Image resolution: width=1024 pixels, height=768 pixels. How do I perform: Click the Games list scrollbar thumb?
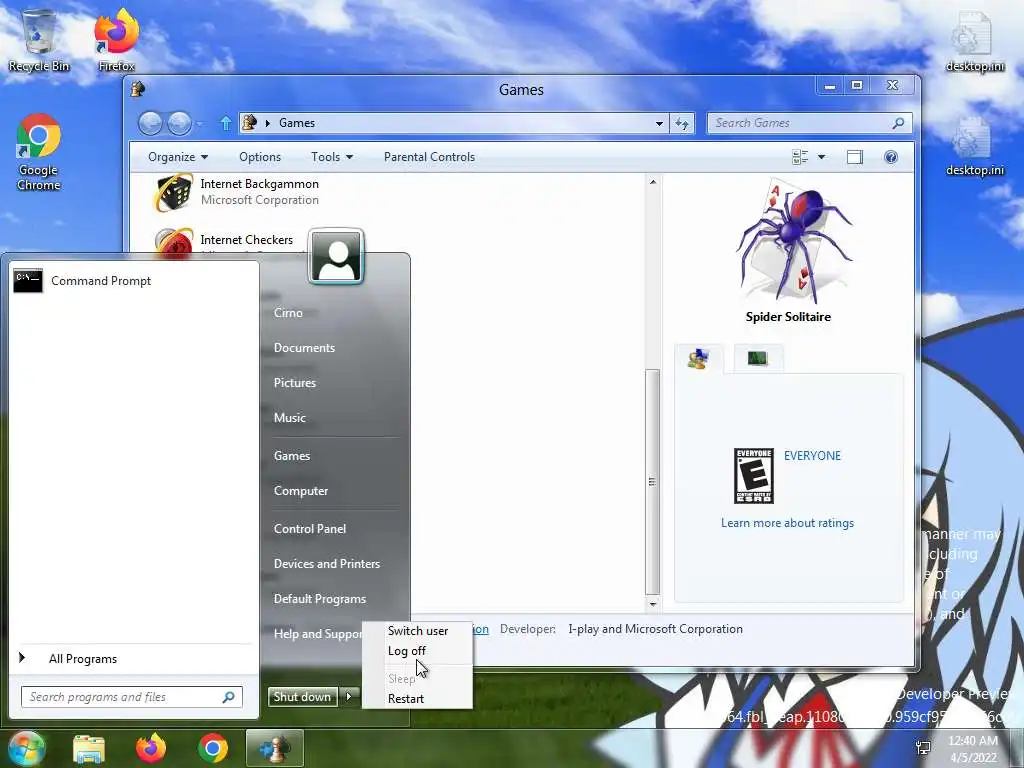(652, 482)
